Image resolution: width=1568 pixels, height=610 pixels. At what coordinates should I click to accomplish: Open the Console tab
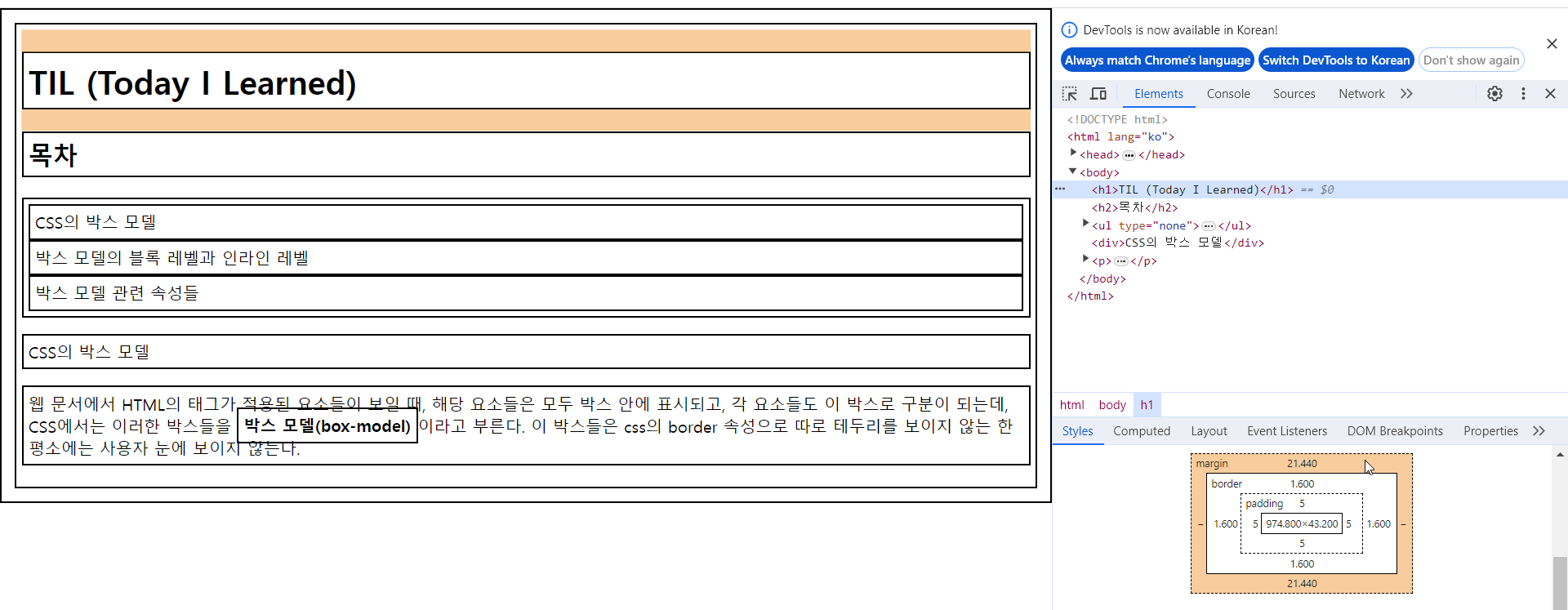(x=1228, y=94)
